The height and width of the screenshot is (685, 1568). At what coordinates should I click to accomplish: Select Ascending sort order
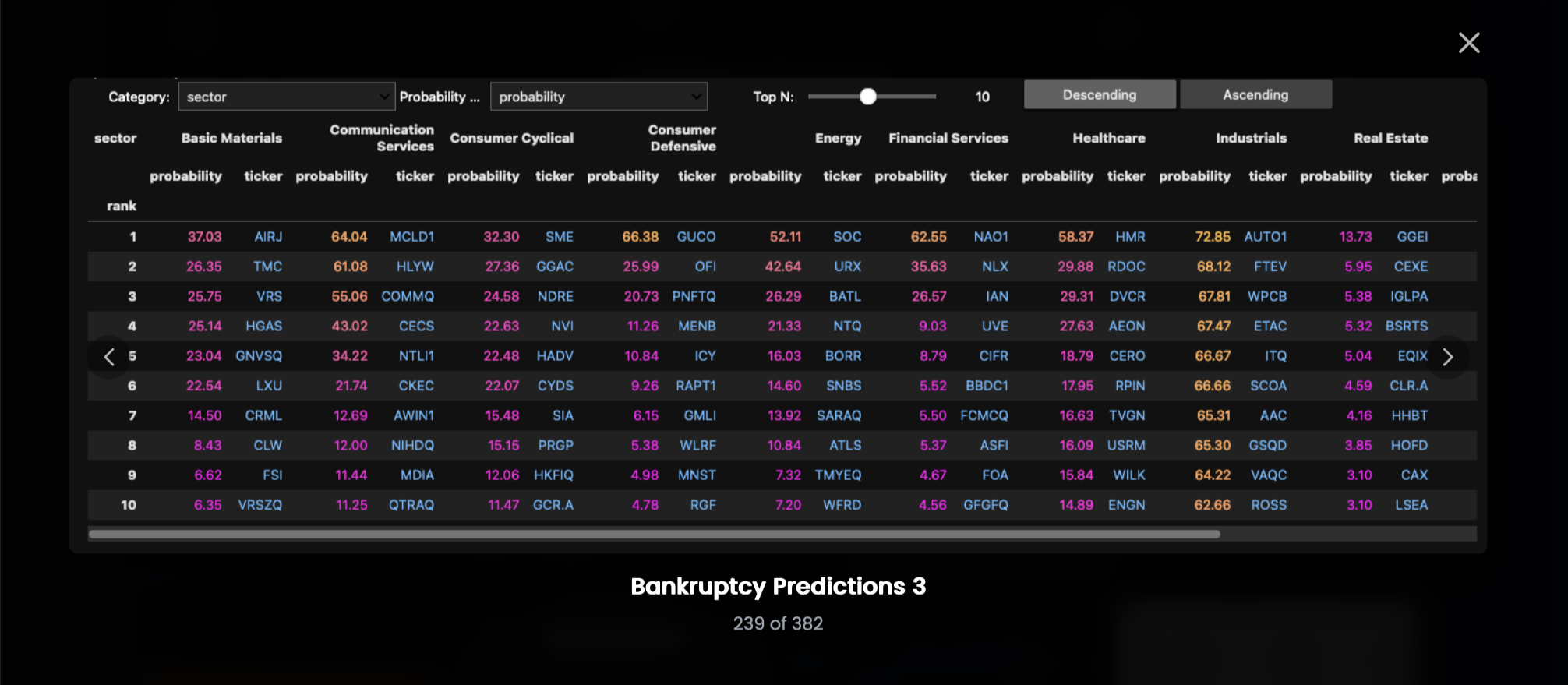[x=1255, y=95]
